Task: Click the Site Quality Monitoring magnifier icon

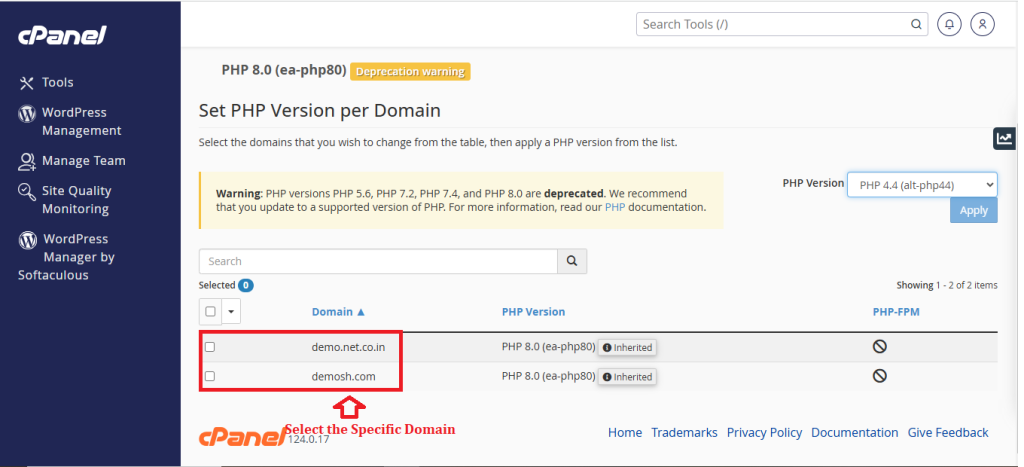Action: tap(27, 191)
